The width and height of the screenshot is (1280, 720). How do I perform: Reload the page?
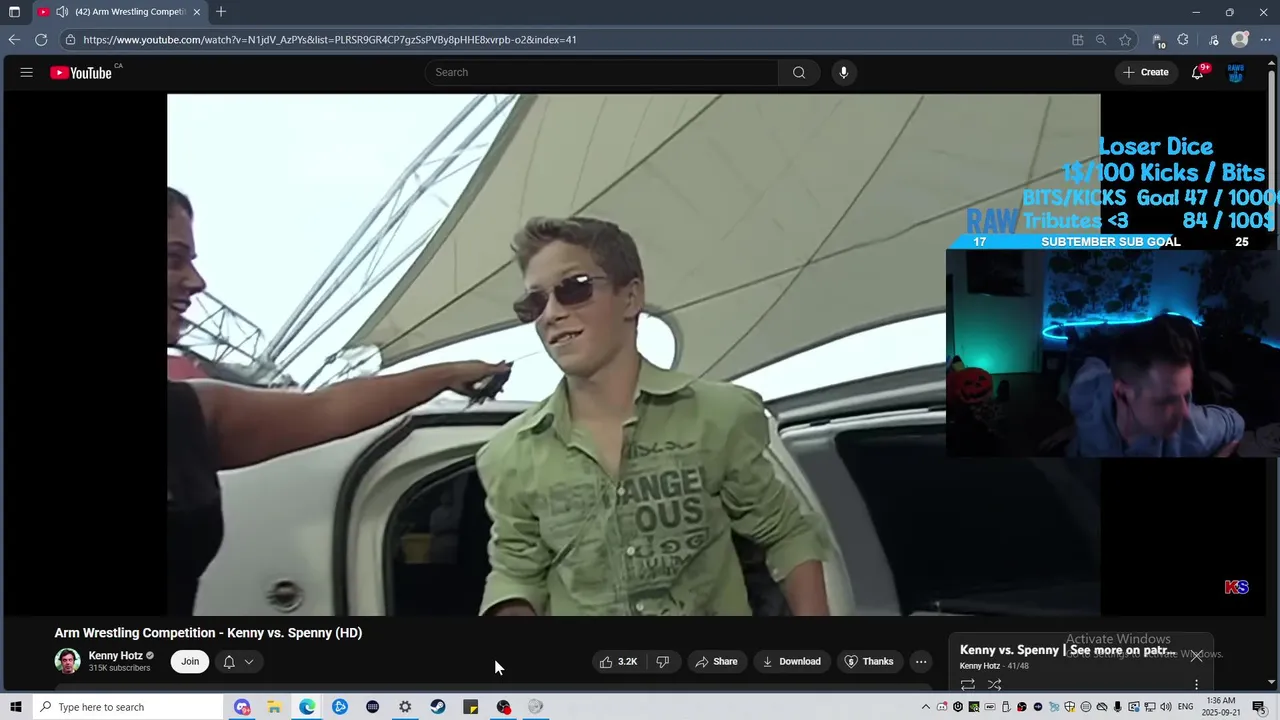point(41,40)
